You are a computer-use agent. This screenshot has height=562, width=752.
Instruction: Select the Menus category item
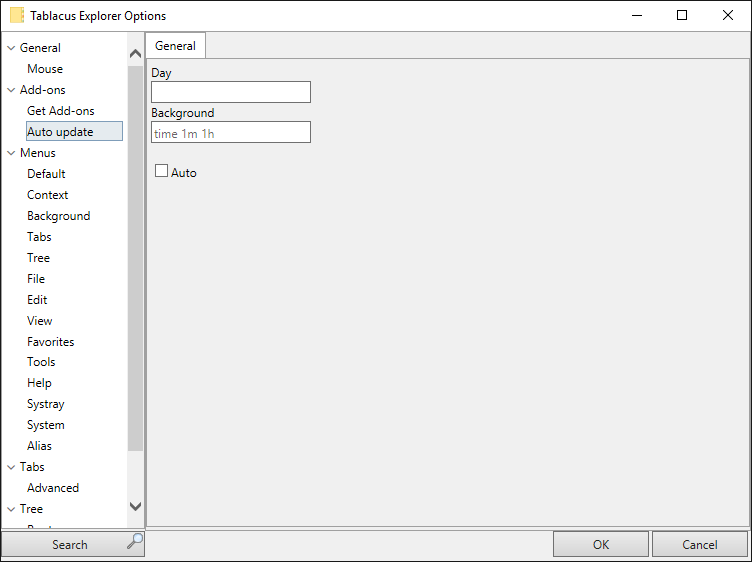38,153
